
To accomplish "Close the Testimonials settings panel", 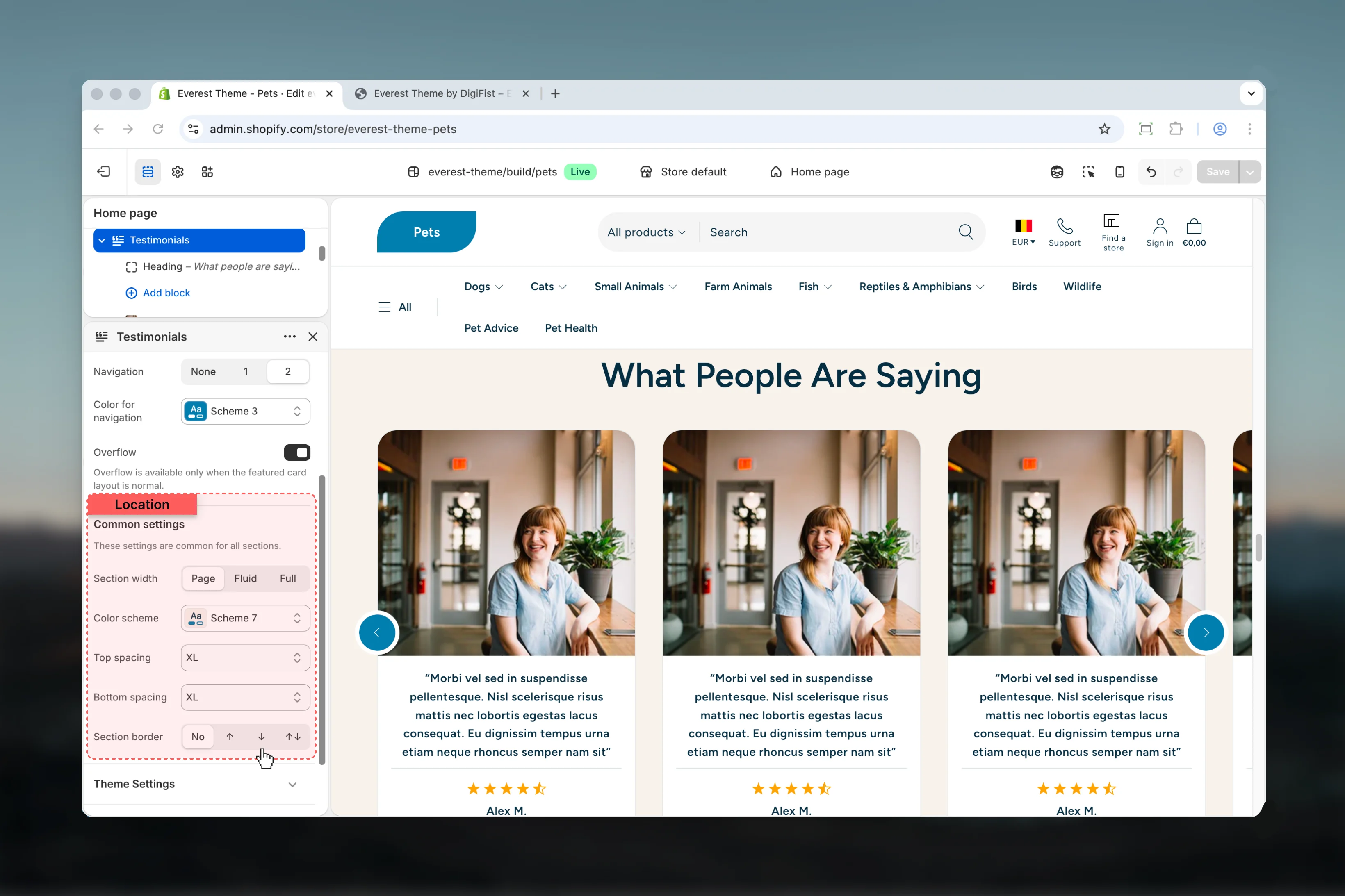I will (x=312, y=337).
